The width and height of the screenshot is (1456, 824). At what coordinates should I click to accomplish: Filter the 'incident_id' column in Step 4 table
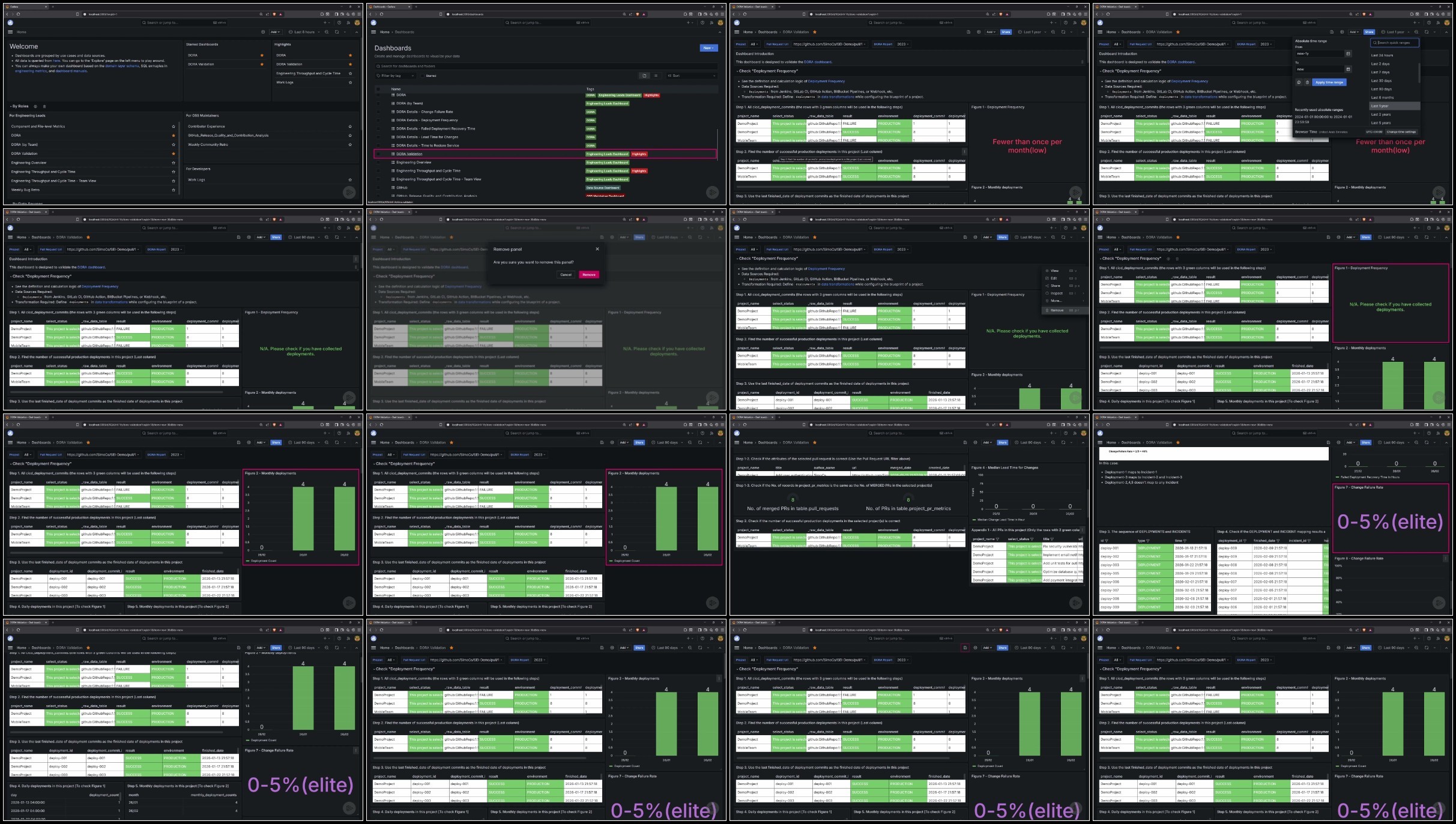point(1309,541)
